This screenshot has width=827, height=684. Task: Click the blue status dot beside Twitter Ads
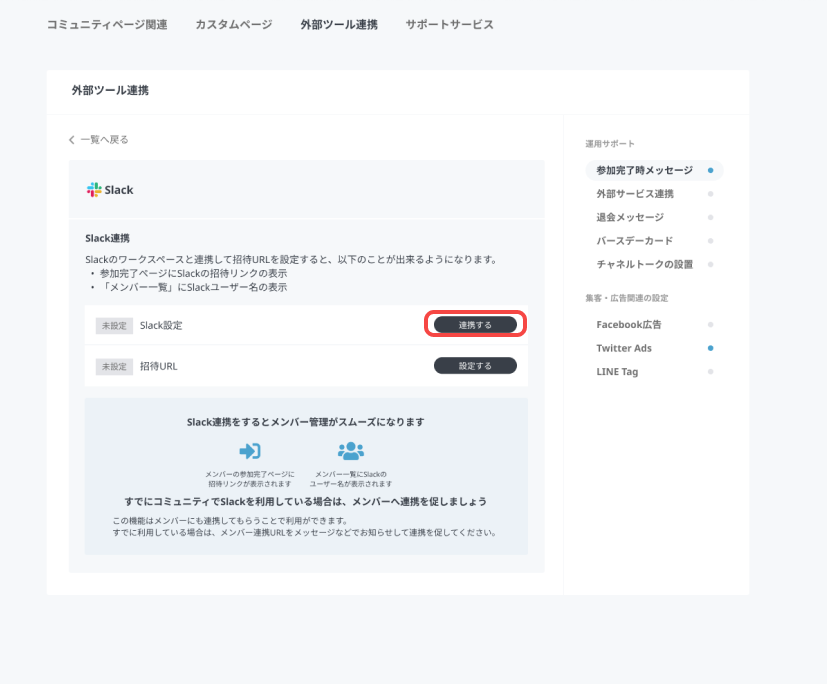click(x=710, y=348)
